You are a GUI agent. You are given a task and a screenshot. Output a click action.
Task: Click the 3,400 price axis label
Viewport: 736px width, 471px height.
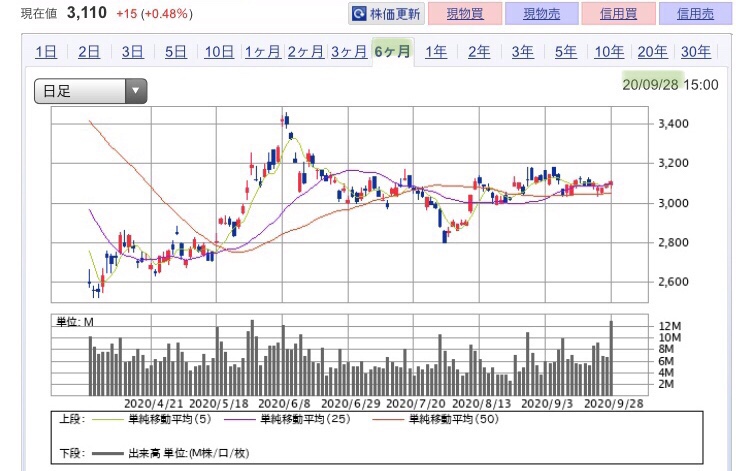click(x=674, y=124)
